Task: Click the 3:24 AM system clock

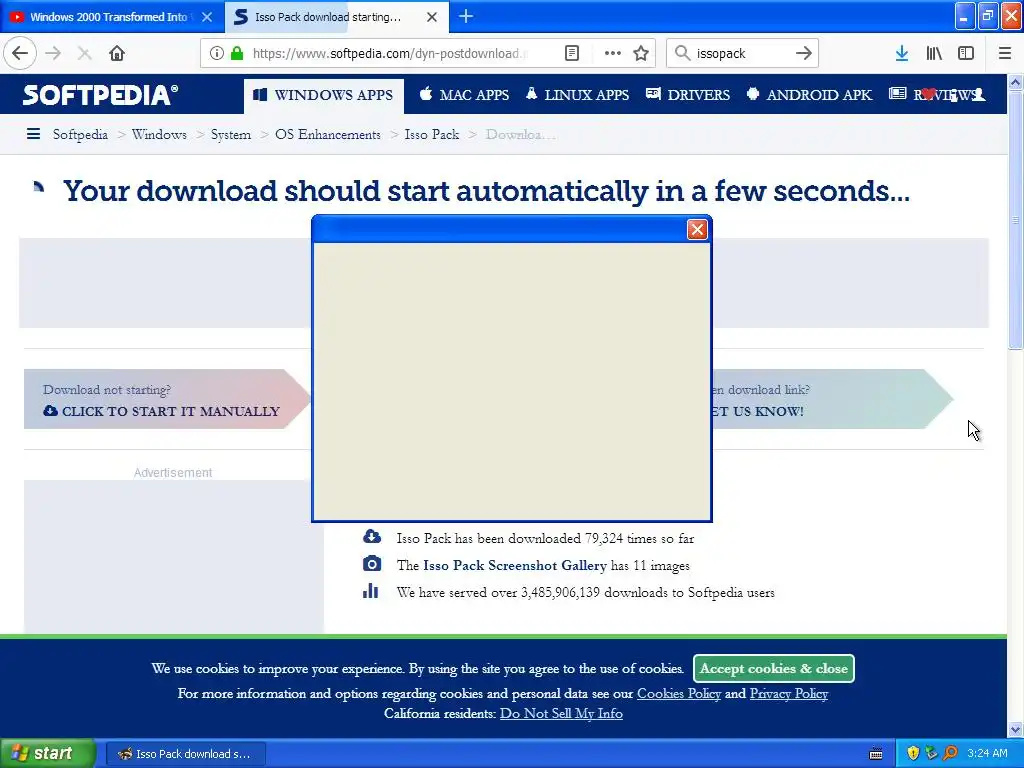Action: click(987, 753)
